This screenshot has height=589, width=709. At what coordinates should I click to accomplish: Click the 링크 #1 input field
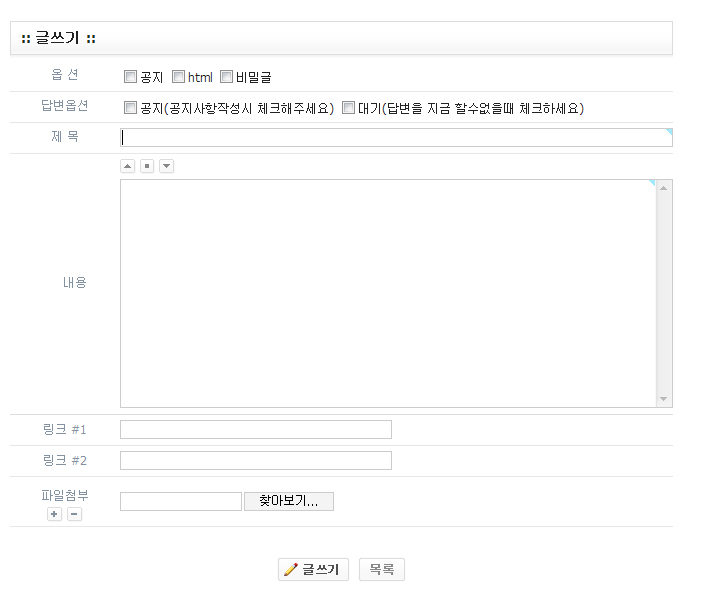[256, 429]
